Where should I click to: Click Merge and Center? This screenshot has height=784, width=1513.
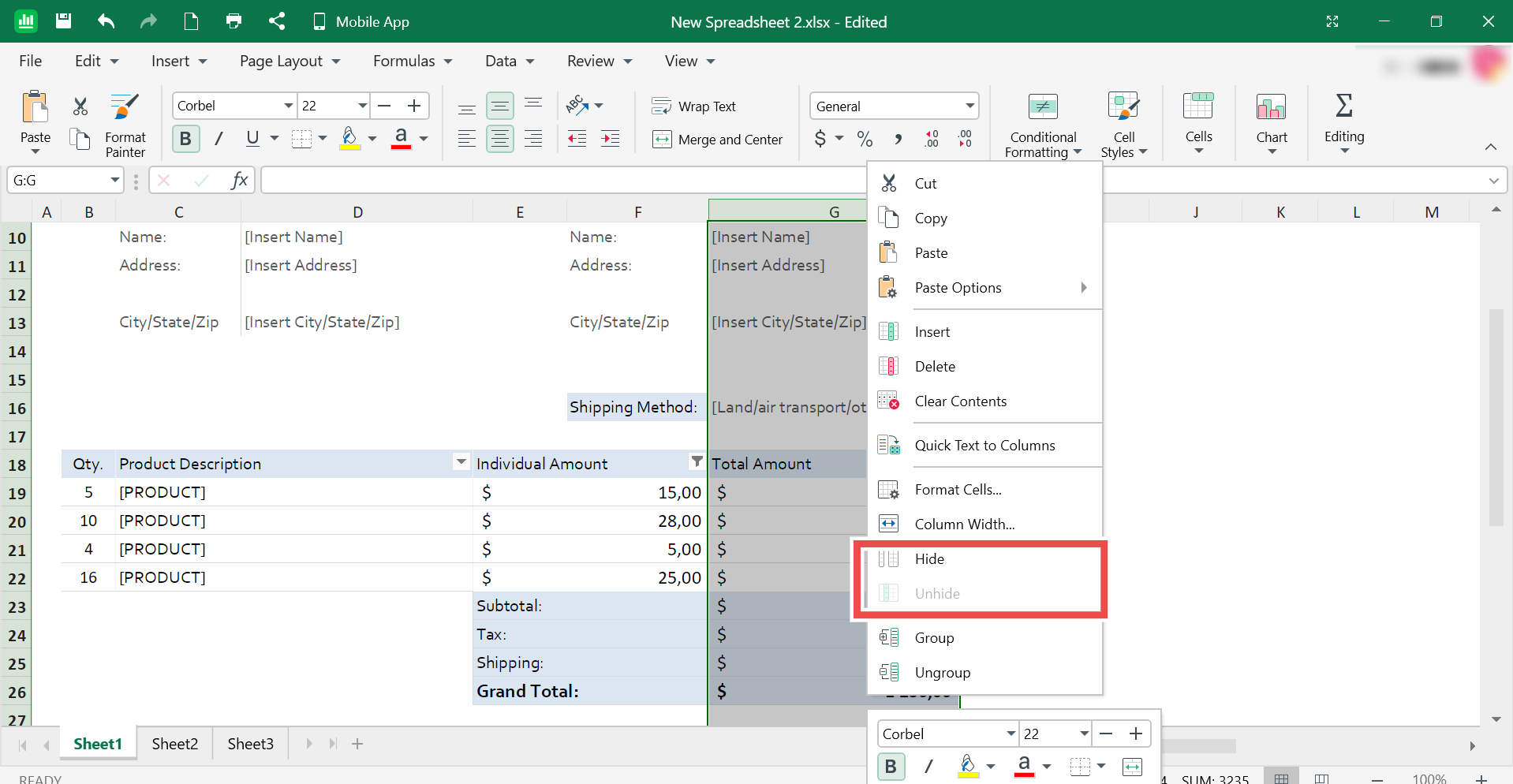[x=718, y=140]
